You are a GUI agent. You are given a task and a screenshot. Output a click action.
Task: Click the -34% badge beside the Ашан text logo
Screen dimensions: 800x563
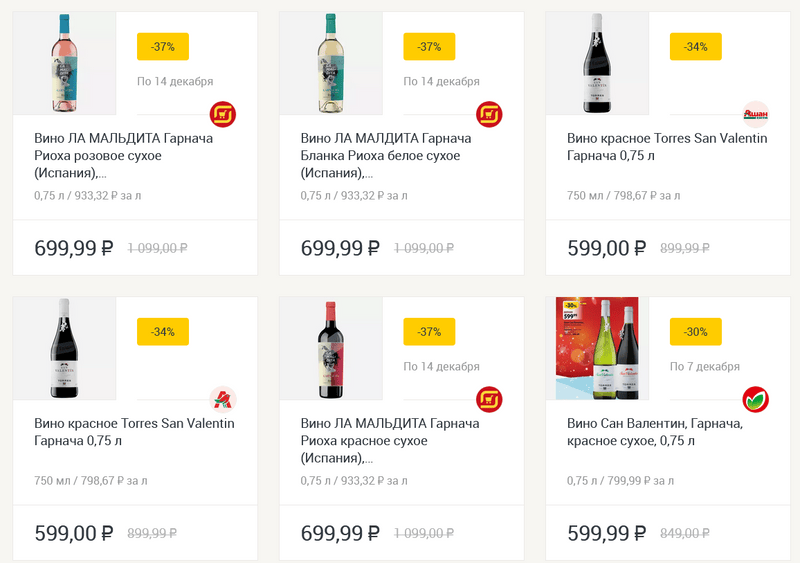(x=695, y=47)
